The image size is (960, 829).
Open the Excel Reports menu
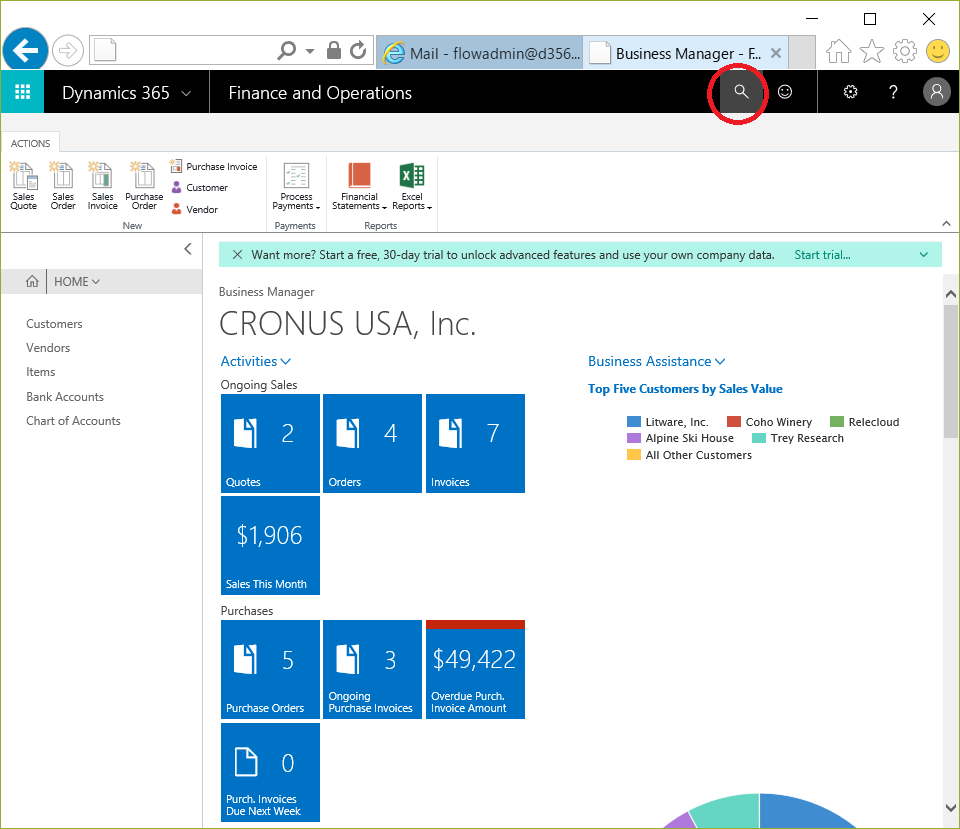click(412, 186)
